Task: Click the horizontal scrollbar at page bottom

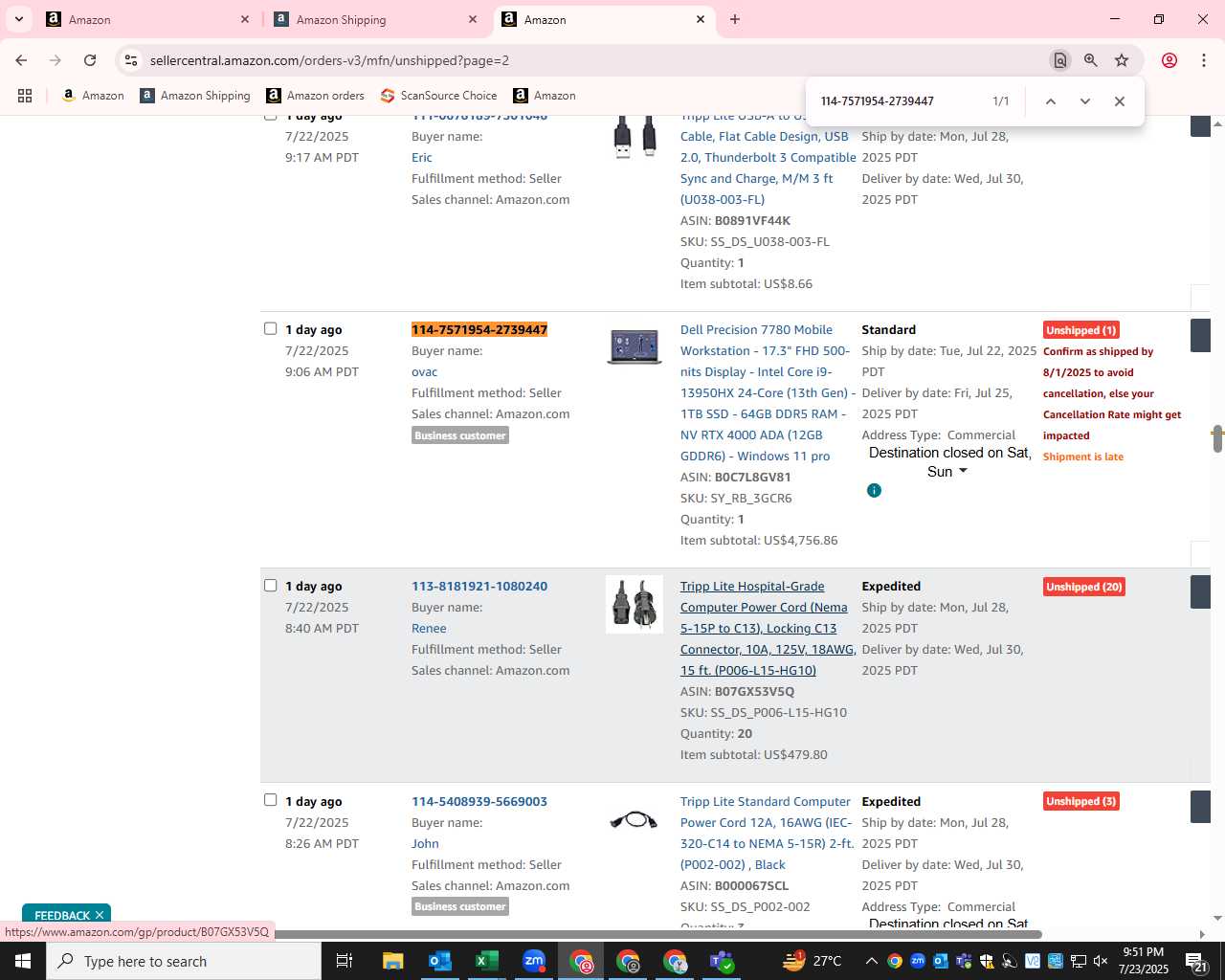Action: click(651, 934)
